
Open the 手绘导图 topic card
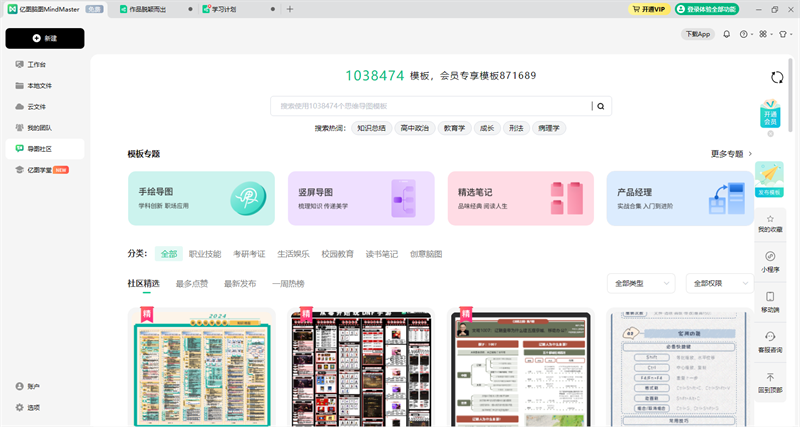tap(202, 198)
